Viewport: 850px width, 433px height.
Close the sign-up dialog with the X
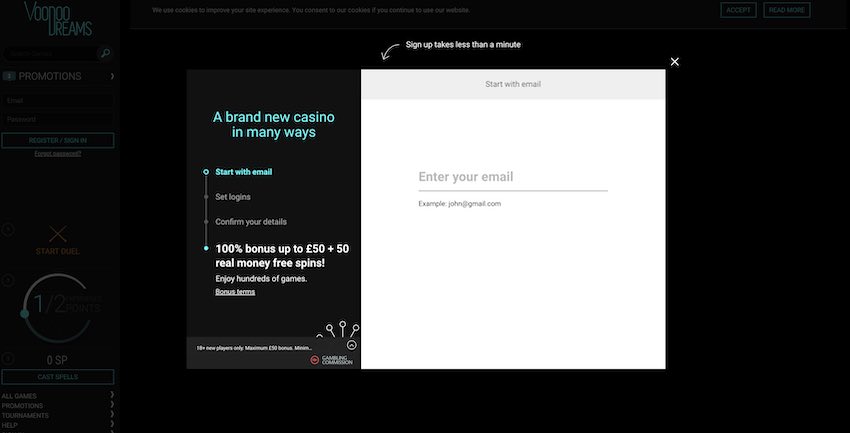[x=674, y=62]
